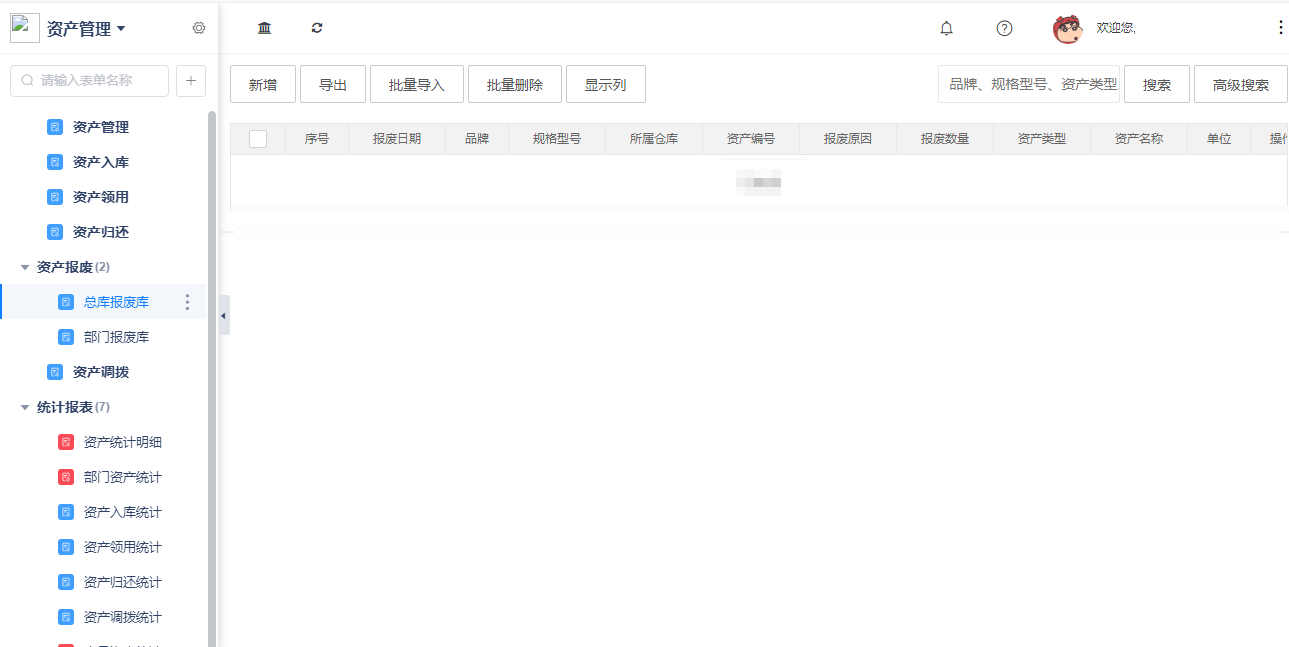Click the sidebar vertical scrollbar
This screenshot has width=1289, height=647.
[212, 380]
